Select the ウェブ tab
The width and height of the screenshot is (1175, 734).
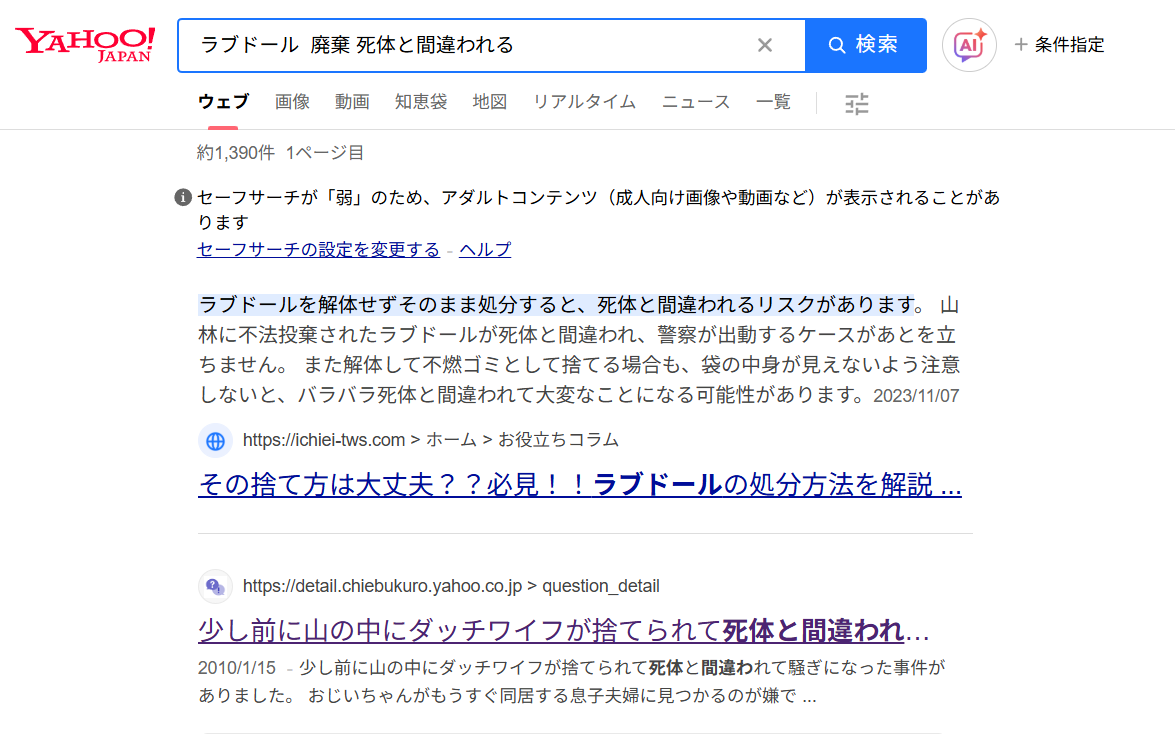click(223, 102)
